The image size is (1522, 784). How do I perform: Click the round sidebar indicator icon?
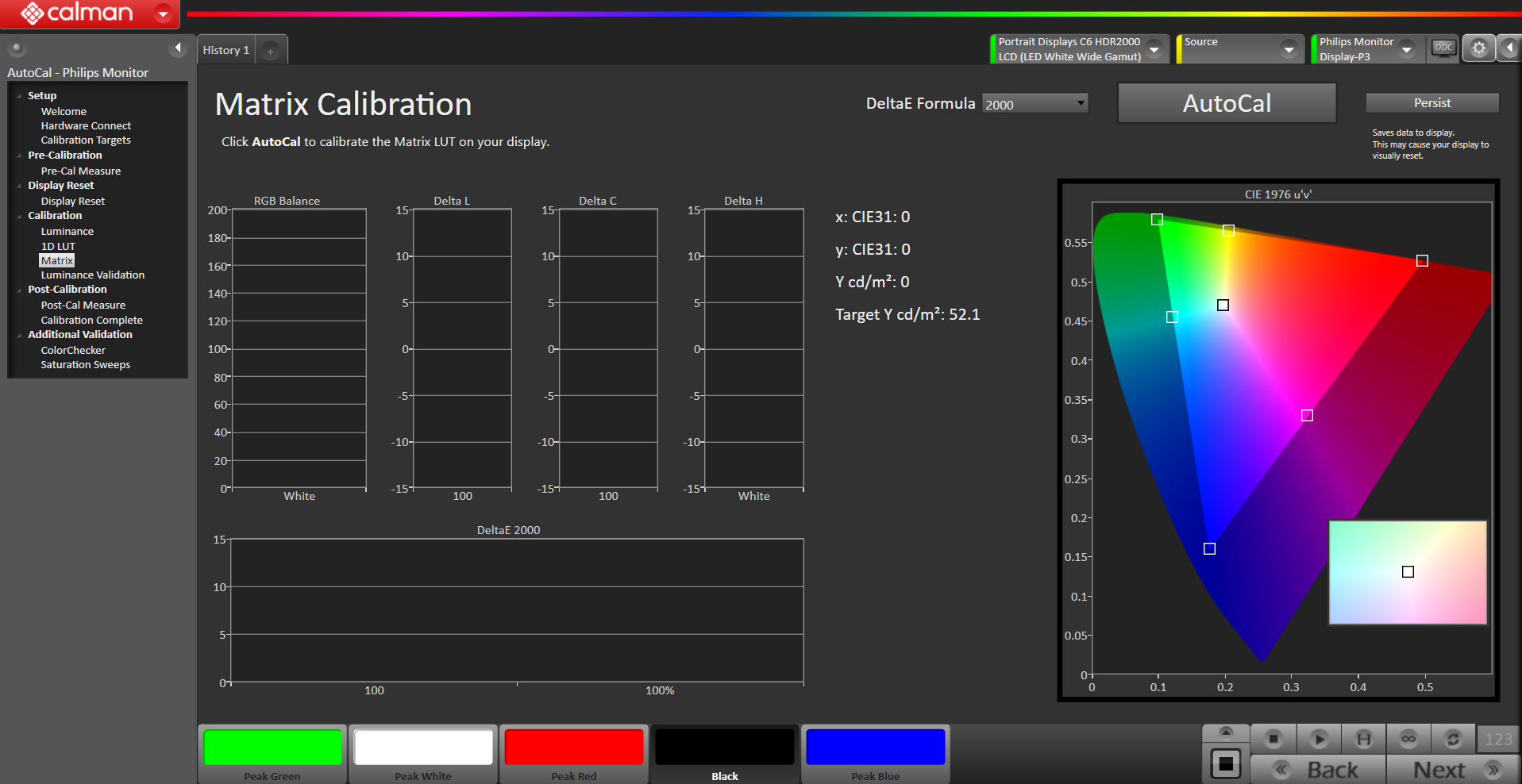[16, 48]
